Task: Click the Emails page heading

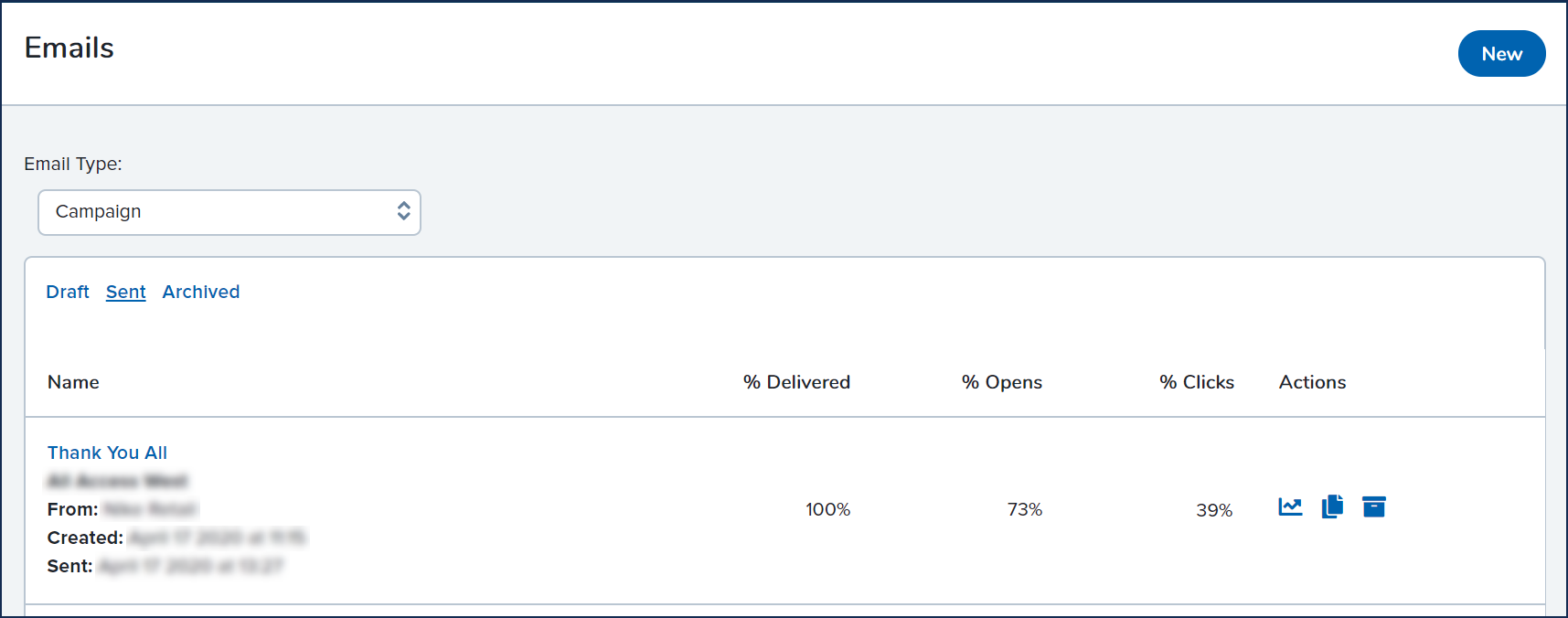Action: (69, 48)
